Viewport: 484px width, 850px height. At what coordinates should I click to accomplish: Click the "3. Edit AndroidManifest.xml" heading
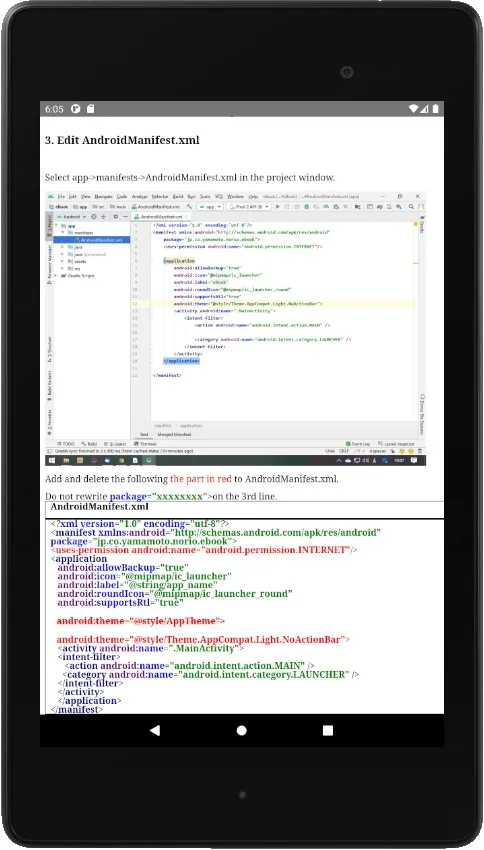point(122,140)
